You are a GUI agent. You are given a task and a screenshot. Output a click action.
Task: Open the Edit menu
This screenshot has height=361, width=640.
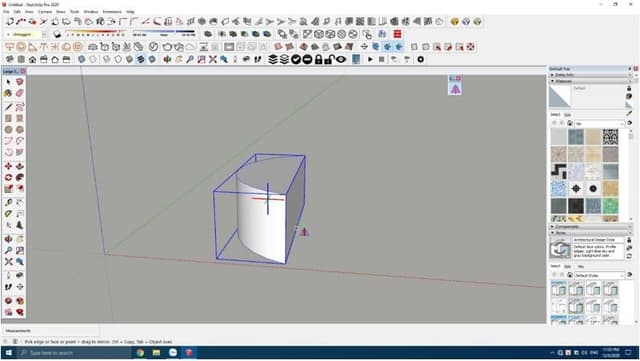pos(17,12)
